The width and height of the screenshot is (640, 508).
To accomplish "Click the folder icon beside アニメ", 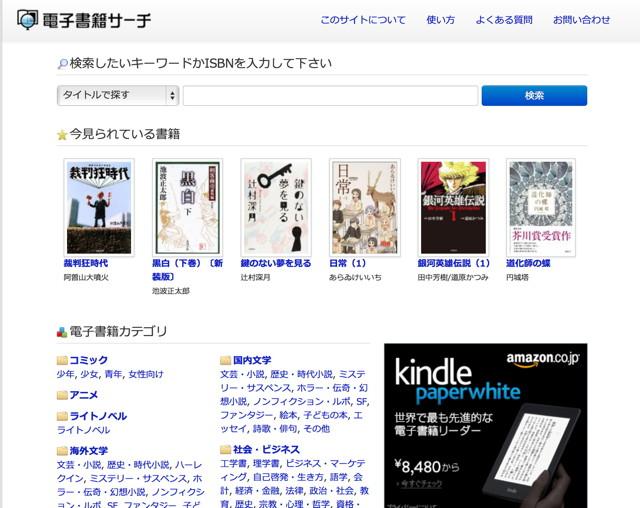I will point(62,395).
